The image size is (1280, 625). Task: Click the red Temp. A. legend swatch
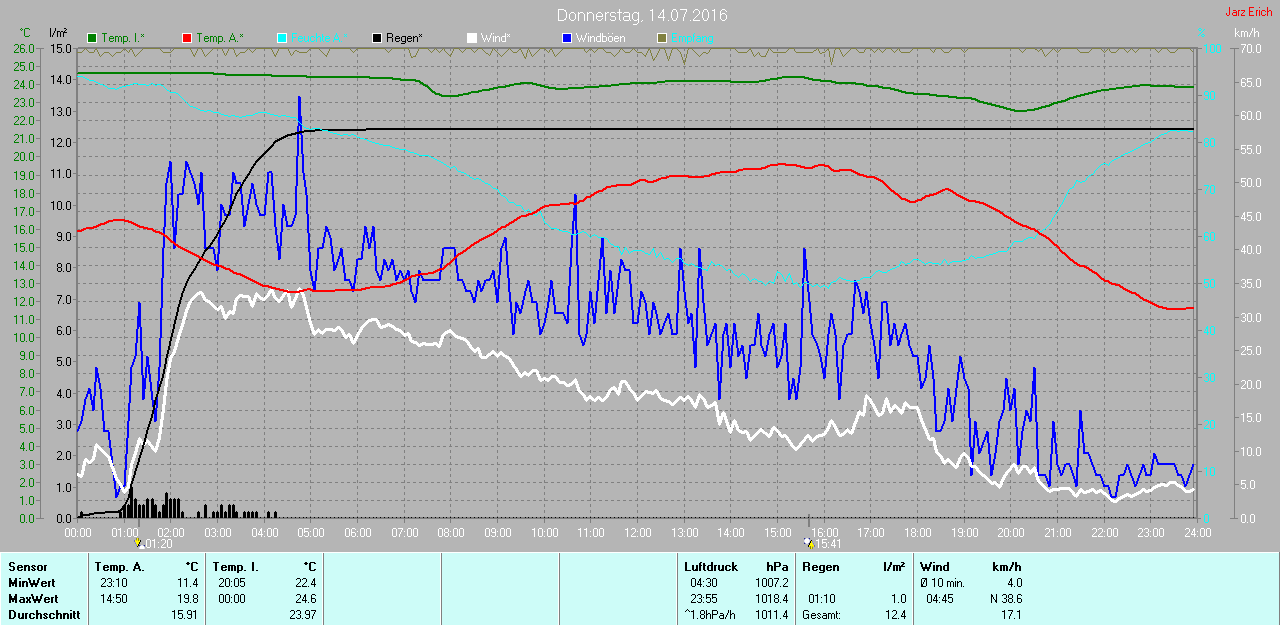[187, 38]
